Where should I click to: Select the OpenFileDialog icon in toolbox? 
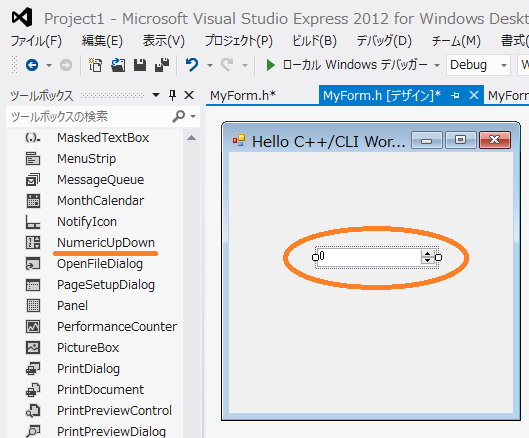[x=33, y=264]
